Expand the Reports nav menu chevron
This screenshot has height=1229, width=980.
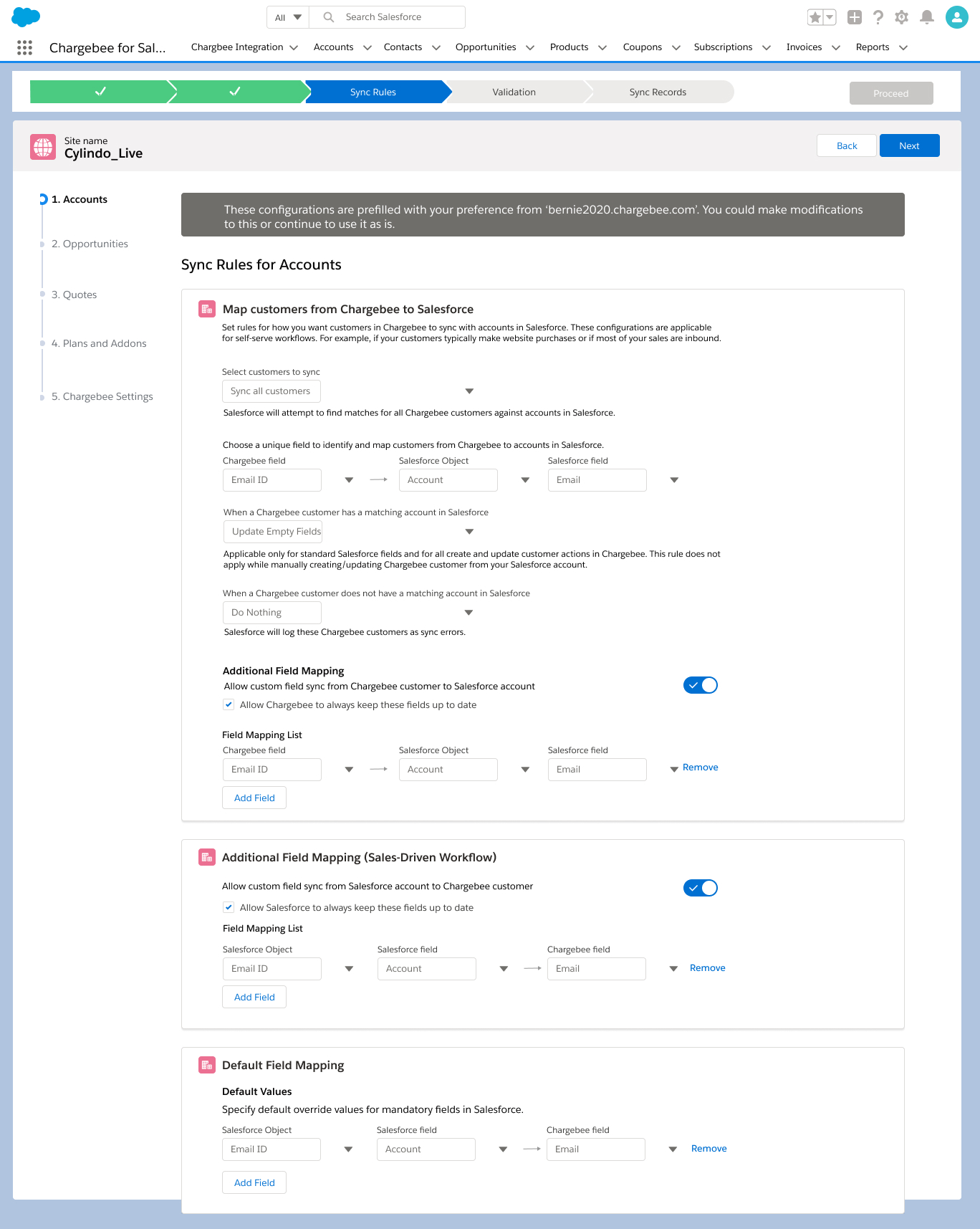903,48
